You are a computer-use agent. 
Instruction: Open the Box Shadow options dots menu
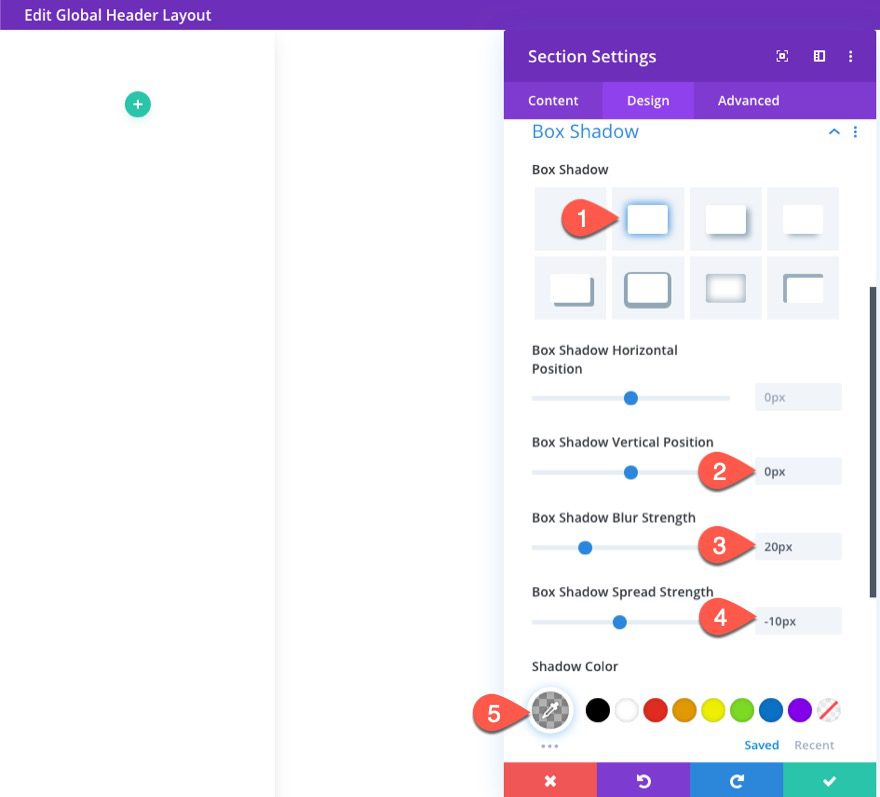(855, 131)
